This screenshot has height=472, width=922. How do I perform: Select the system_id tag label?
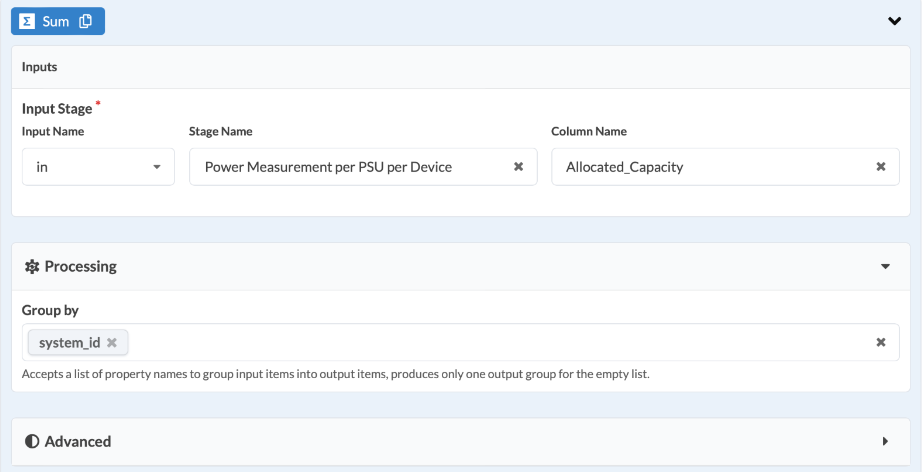tap(69, 343)
